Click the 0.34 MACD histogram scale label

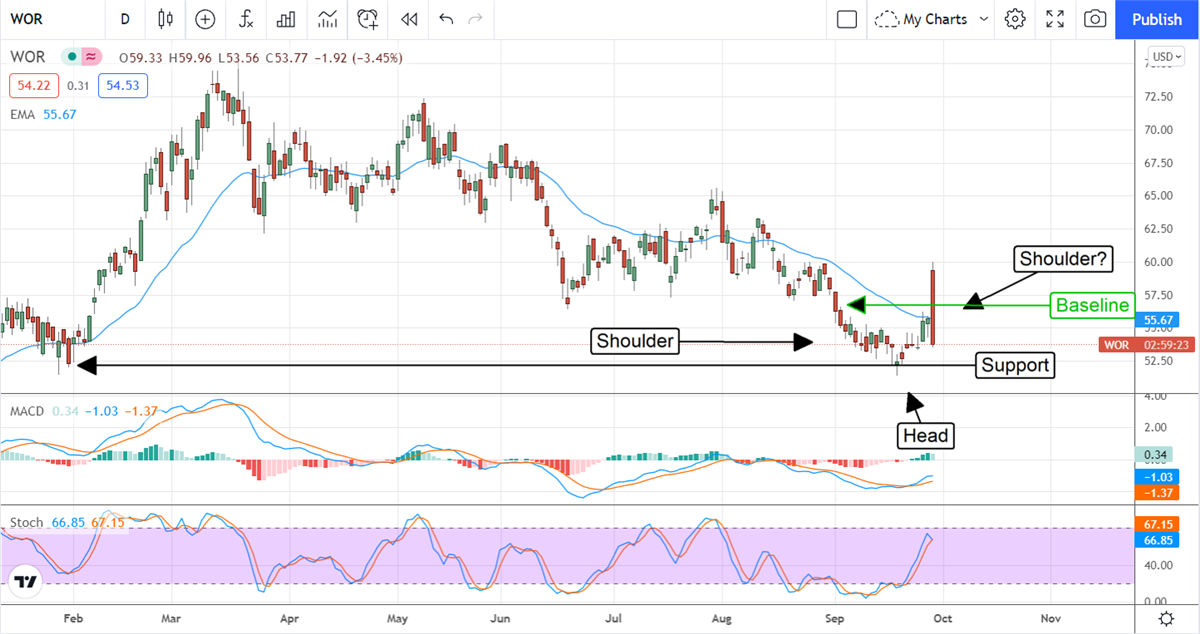[x=1156, y=454]
